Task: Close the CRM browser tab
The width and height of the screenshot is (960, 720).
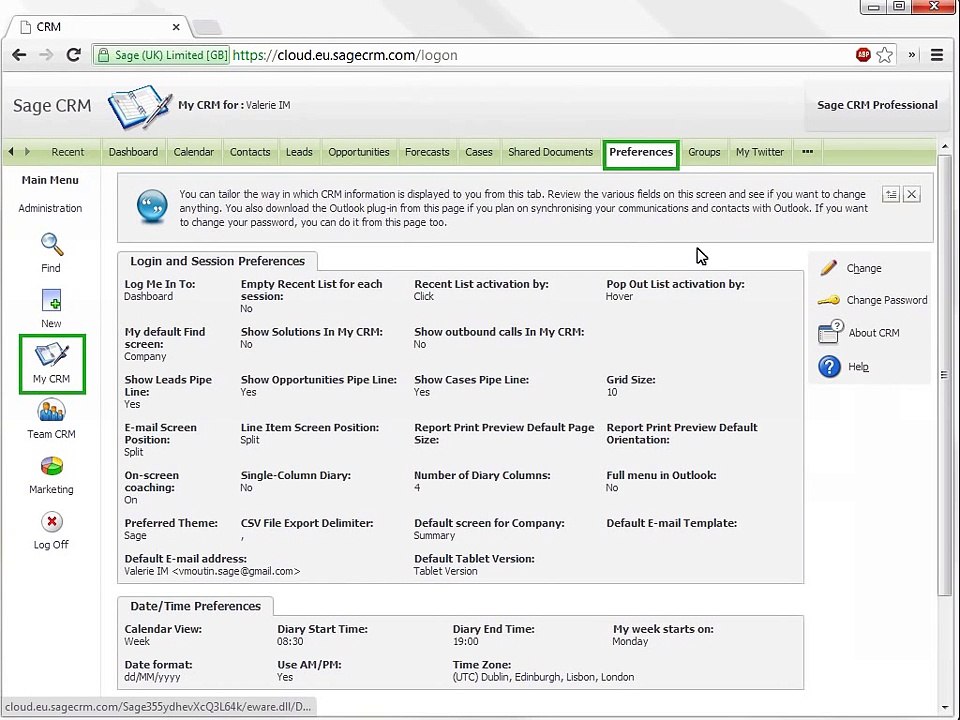Action: 176,27
